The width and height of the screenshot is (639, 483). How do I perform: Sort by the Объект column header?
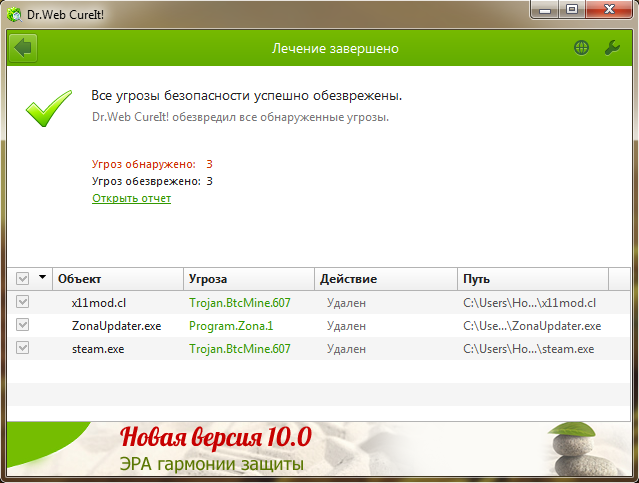(118, 279)
